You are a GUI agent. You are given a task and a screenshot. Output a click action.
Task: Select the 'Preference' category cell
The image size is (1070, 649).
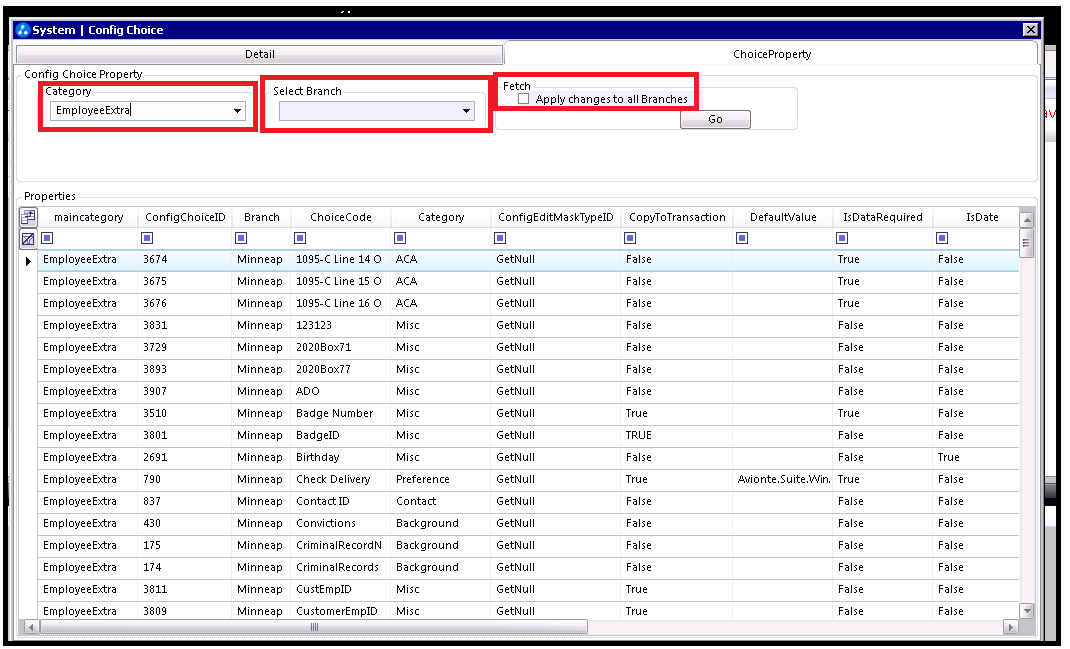[441, 479]
